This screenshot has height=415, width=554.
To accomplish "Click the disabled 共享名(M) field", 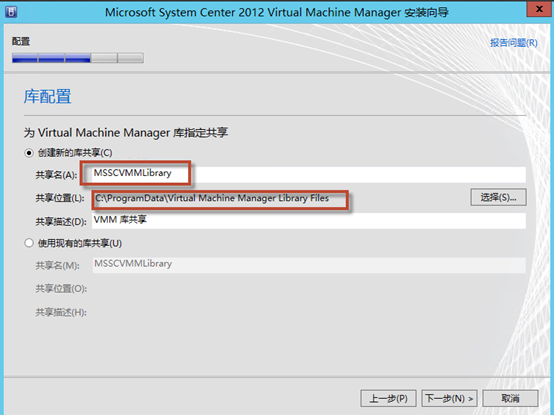I will coord(309,265).
